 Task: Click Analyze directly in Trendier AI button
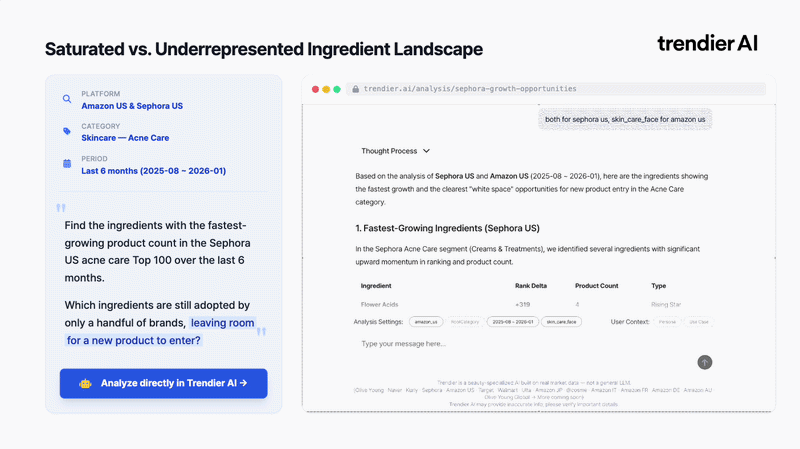[163, 383]
